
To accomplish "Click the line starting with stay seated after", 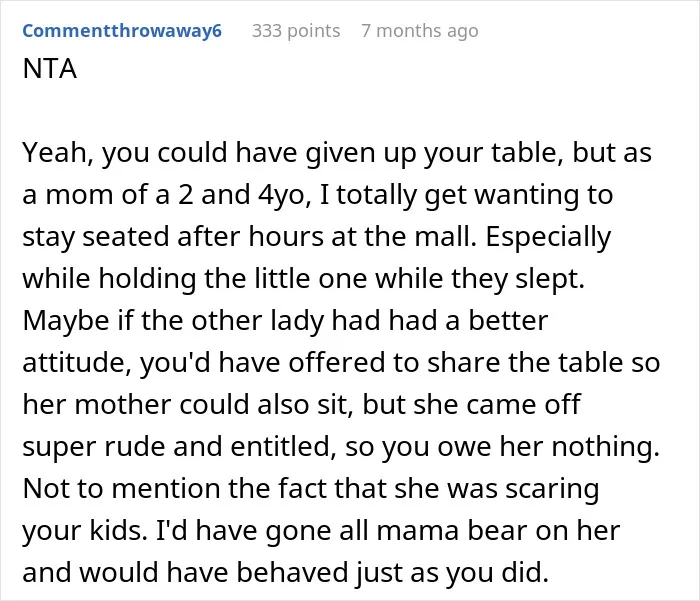I will point(317,237).
